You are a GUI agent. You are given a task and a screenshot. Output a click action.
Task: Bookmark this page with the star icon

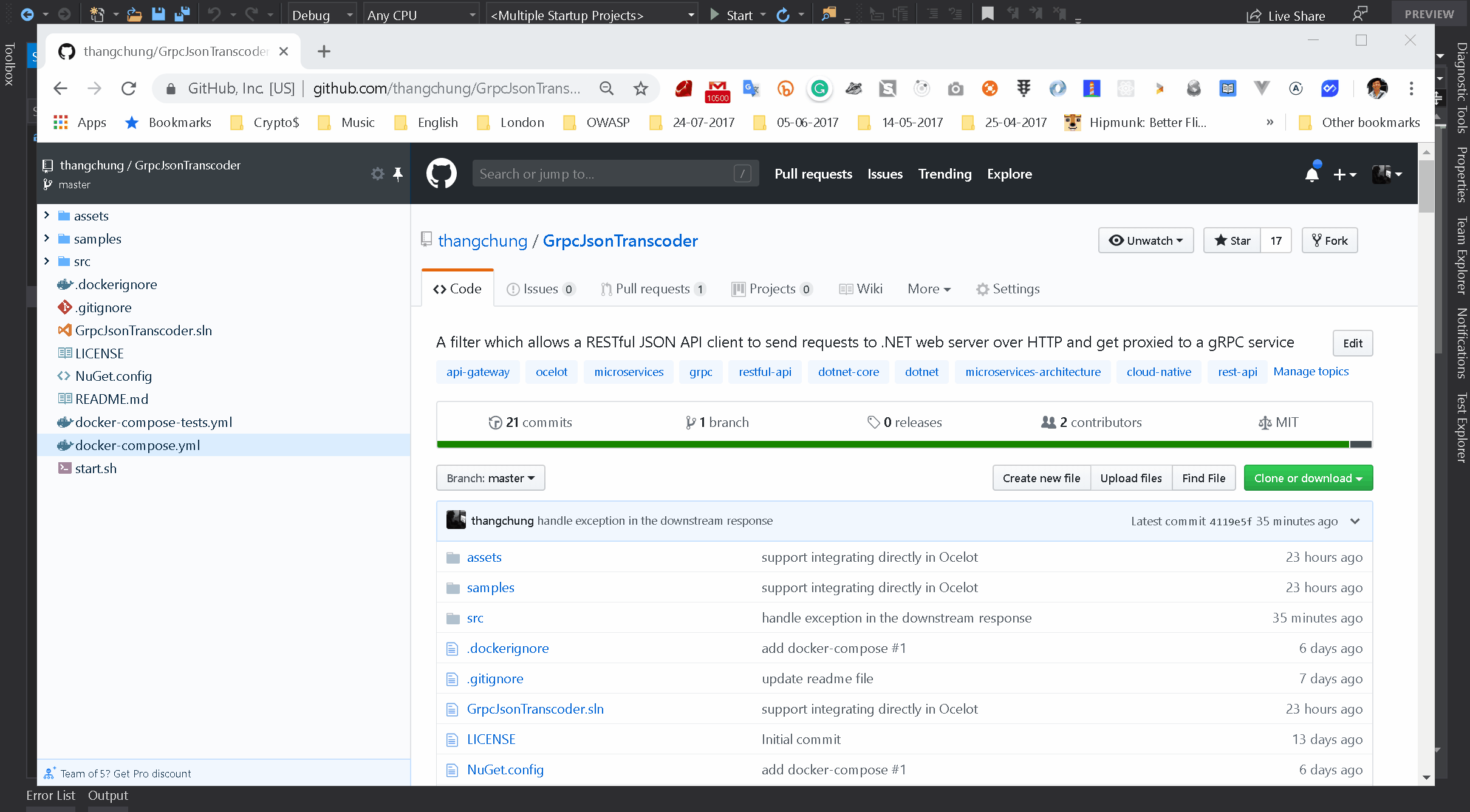point(640,89)
